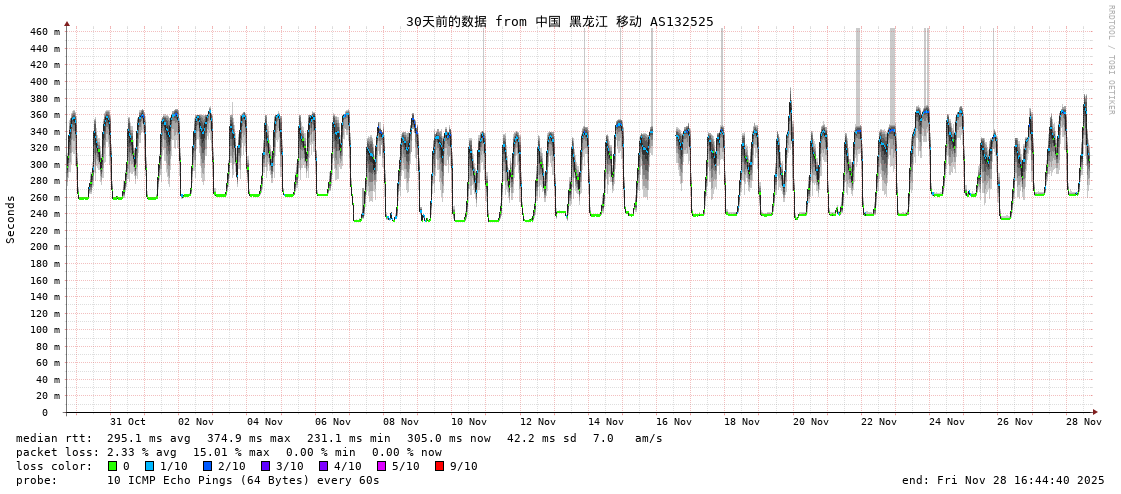Click the 20 Nov date label
1121x494 pixels.
pos(810,422)
